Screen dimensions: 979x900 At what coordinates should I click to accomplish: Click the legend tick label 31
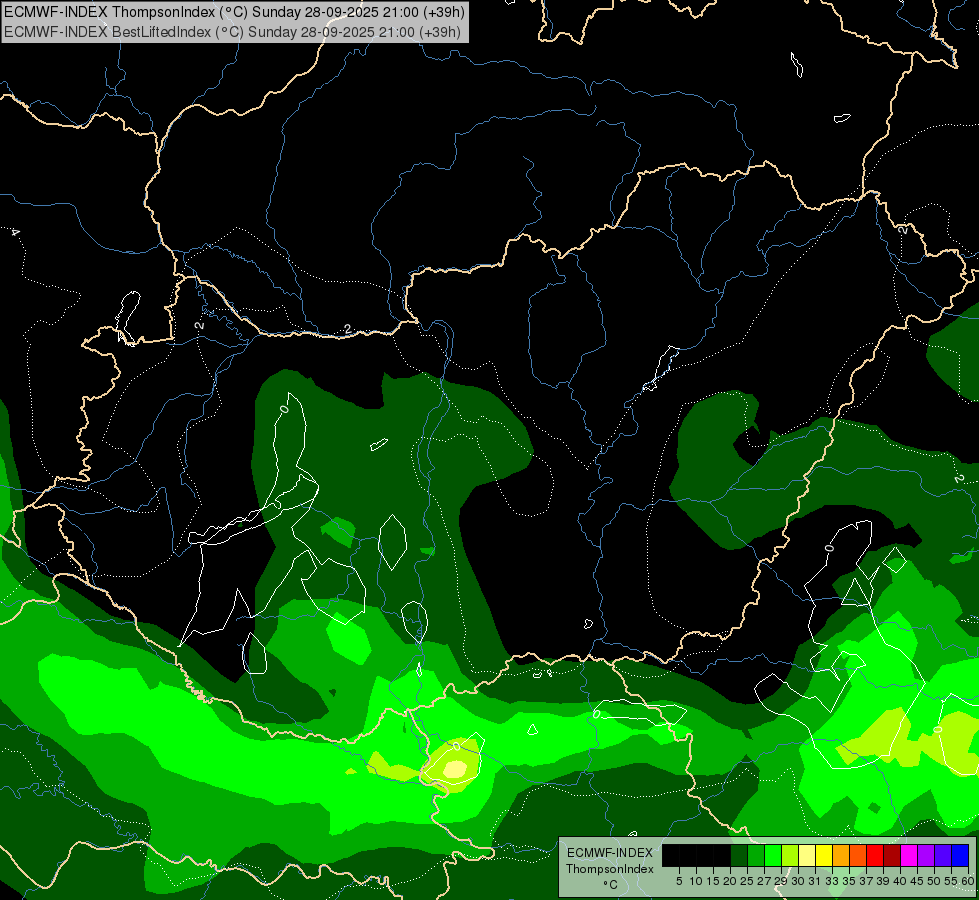click(x=815, y=881)
